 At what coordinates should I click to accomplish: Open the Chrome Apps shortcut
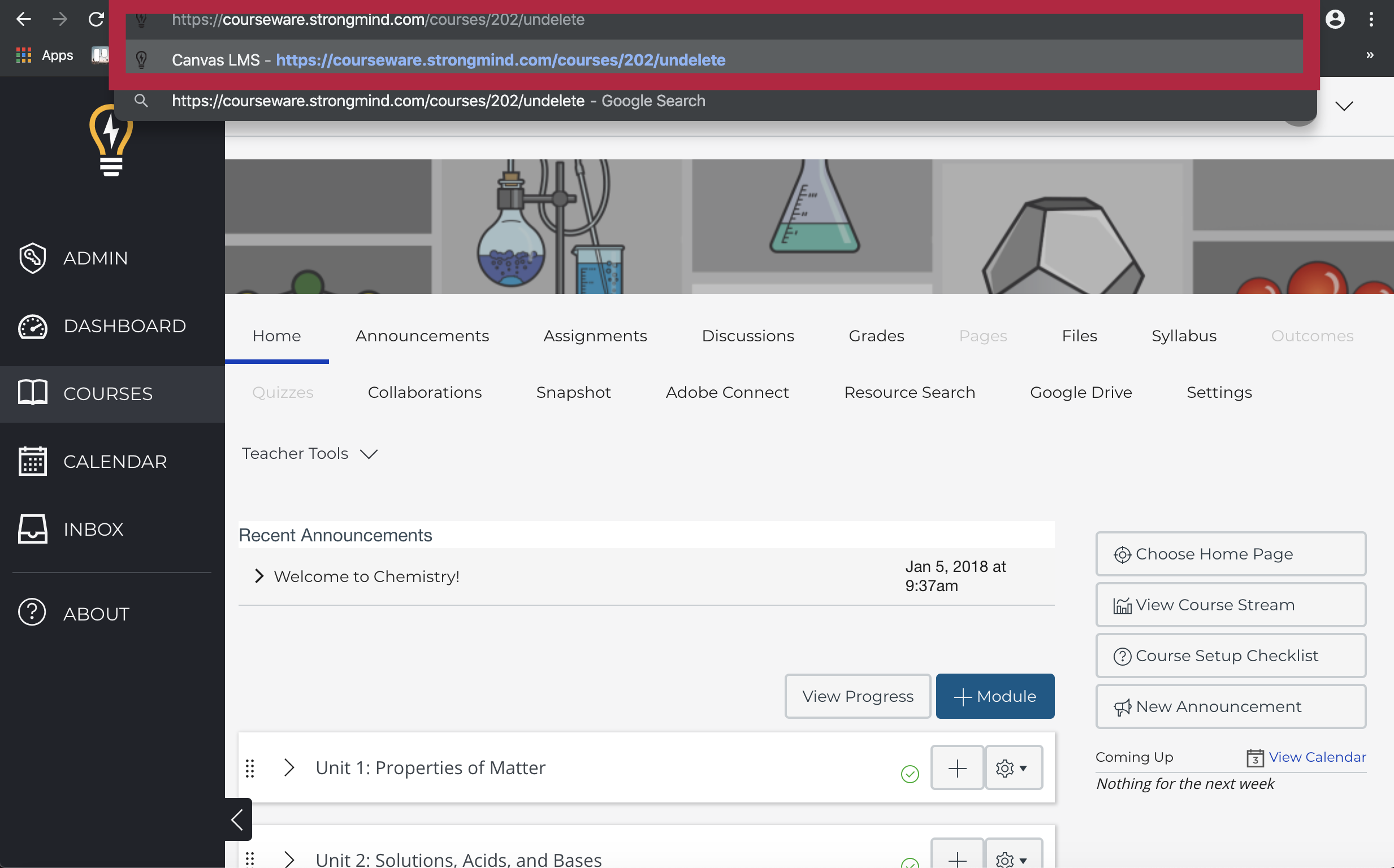pos(45,55)
